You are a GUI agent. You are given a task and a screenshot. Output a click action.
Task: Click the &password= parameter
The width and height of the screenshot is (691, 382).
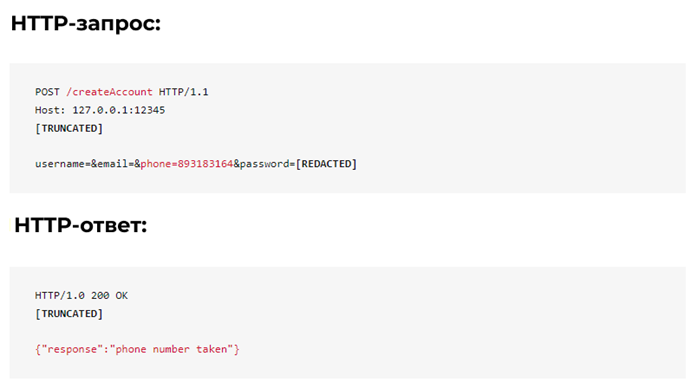[264, 163]
